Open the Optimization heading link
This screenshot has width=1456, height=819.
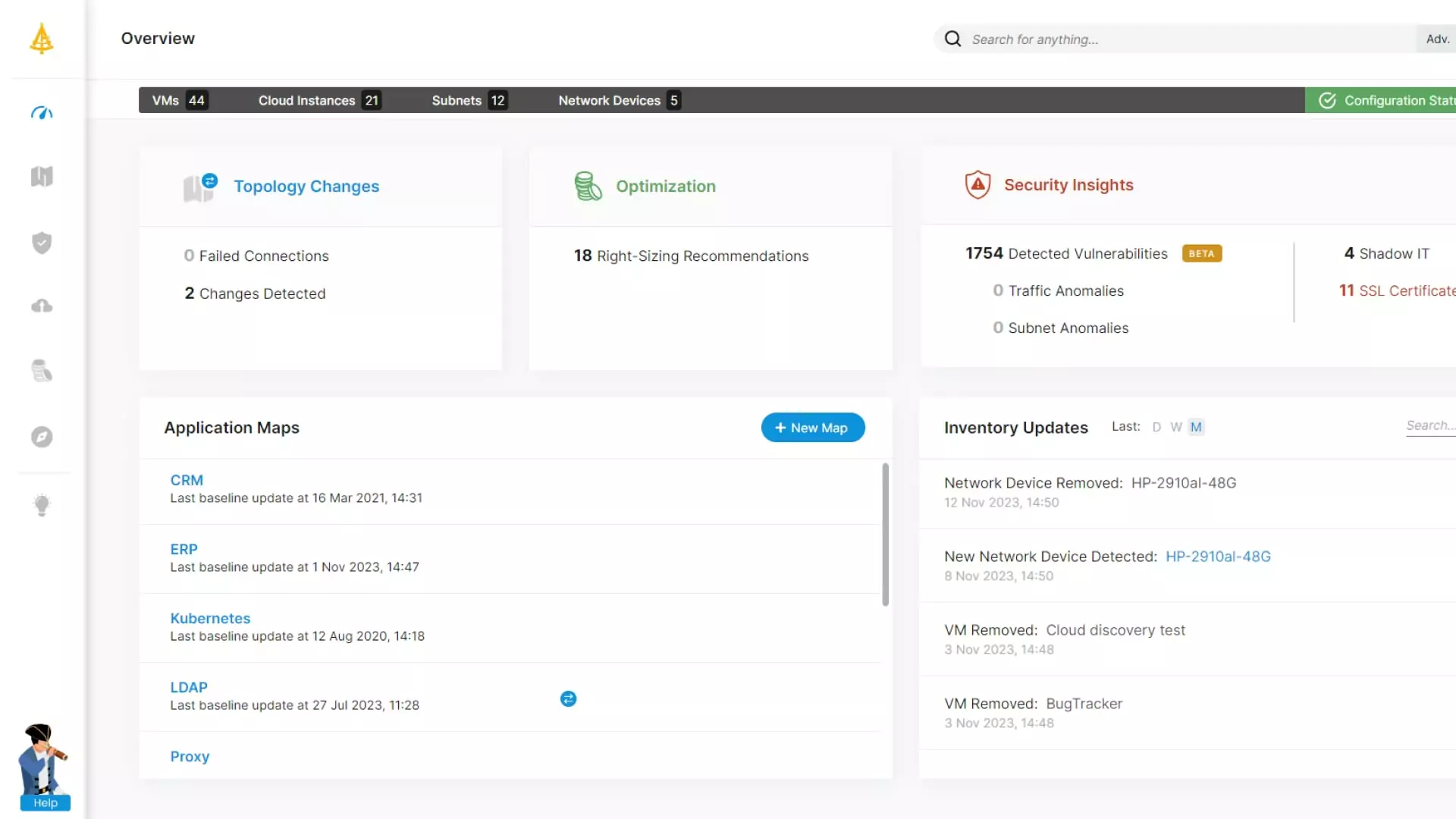665,187
